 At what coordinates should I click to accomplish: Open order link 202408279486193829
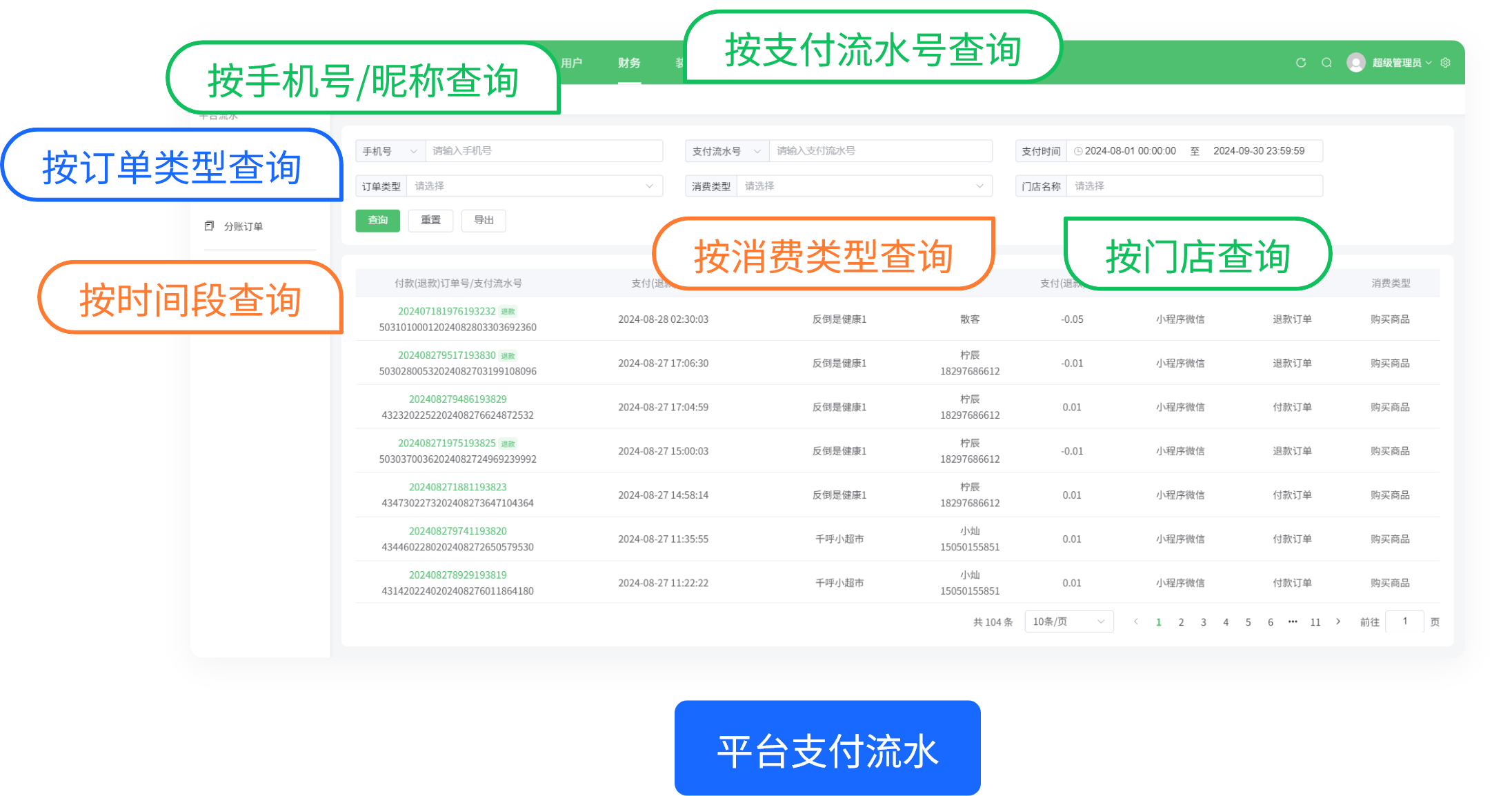(x=457, y=399)
